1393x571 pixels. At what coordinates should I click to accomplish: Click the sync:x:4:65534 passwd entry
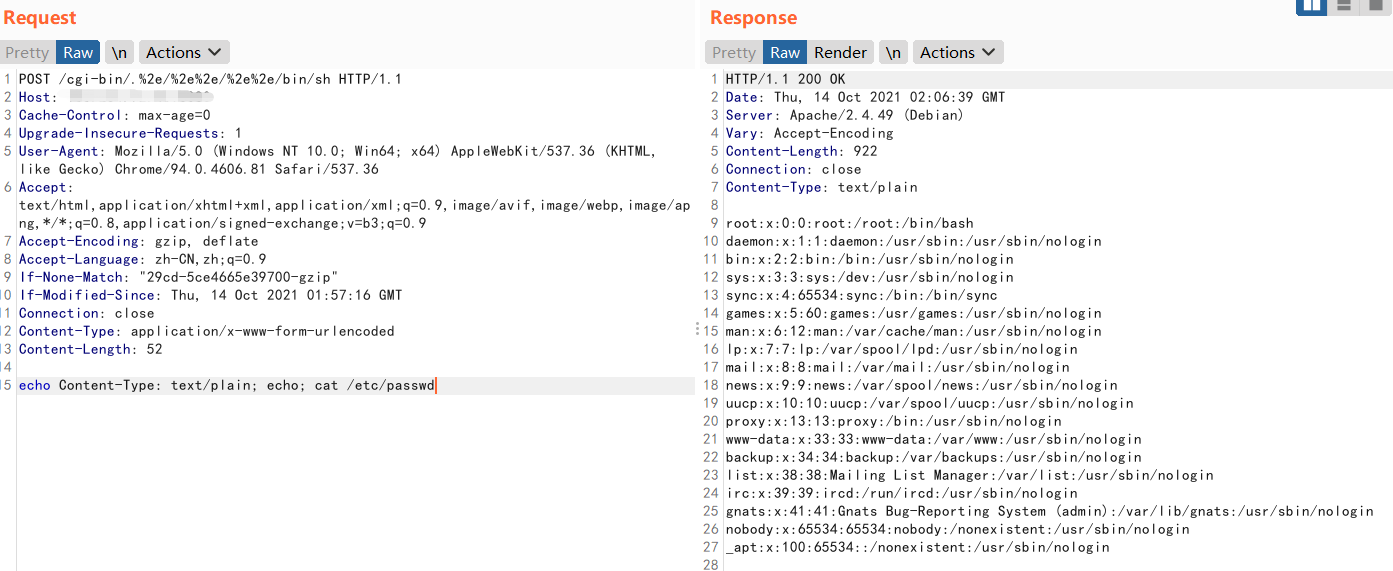click(x=862, y=295)
